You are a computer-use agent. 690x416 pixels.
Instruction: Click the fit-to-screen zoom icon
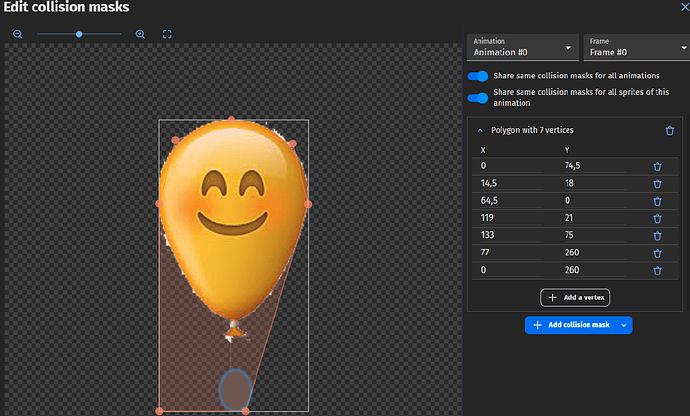point(167,34)
